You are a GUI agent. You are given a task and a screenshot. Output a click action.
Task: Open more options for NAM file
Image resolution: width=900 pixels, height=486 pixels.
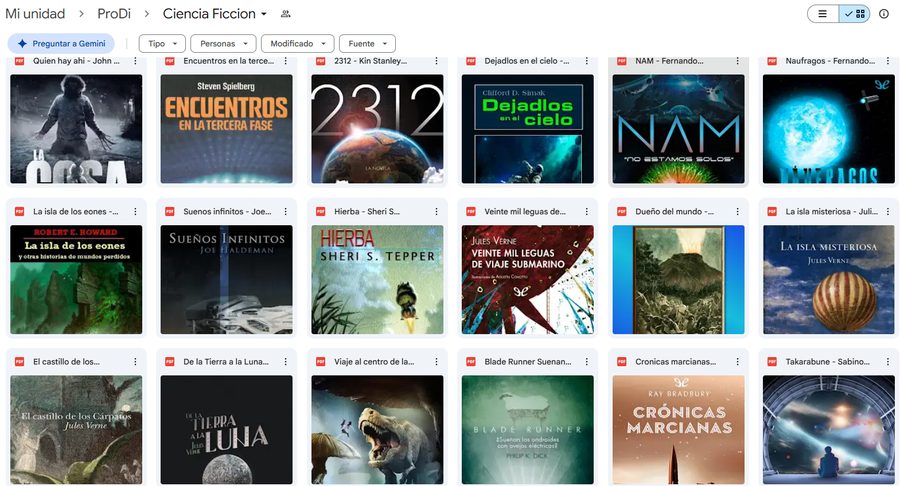738,61
